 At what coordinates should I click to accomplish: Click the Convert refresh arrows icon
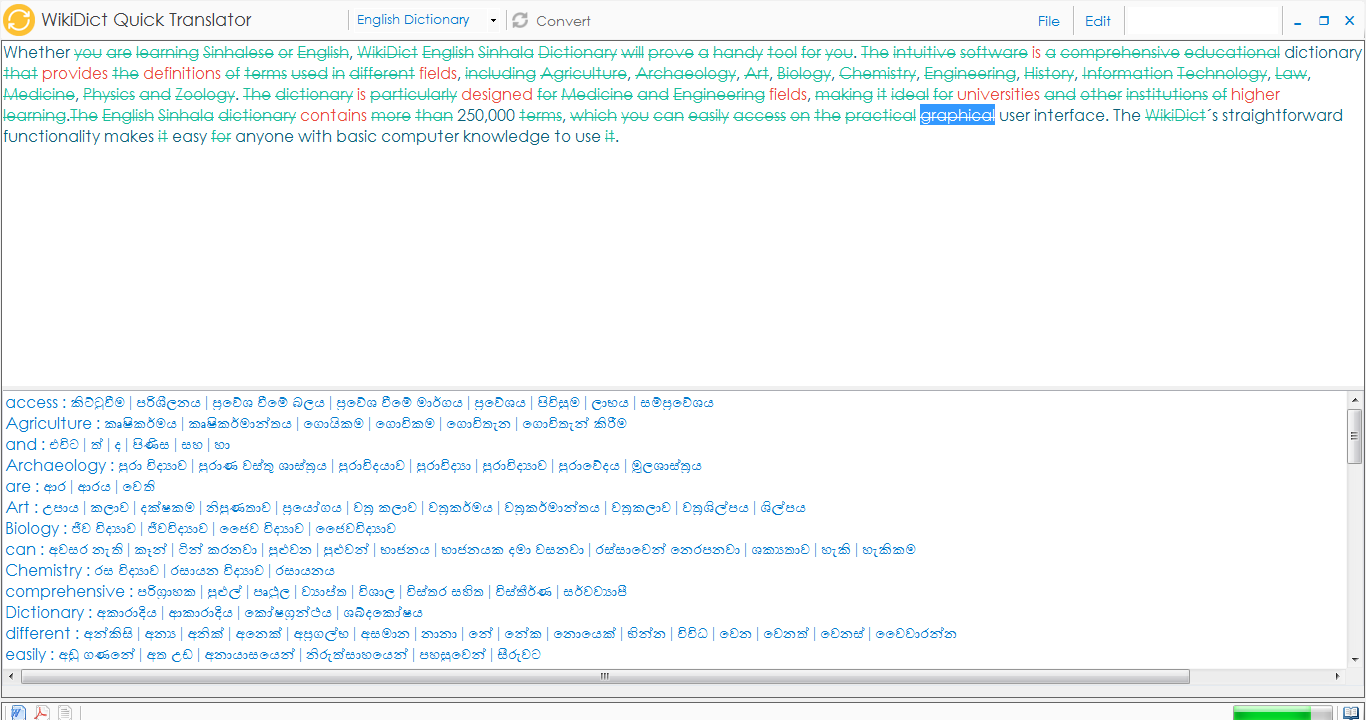519,20
